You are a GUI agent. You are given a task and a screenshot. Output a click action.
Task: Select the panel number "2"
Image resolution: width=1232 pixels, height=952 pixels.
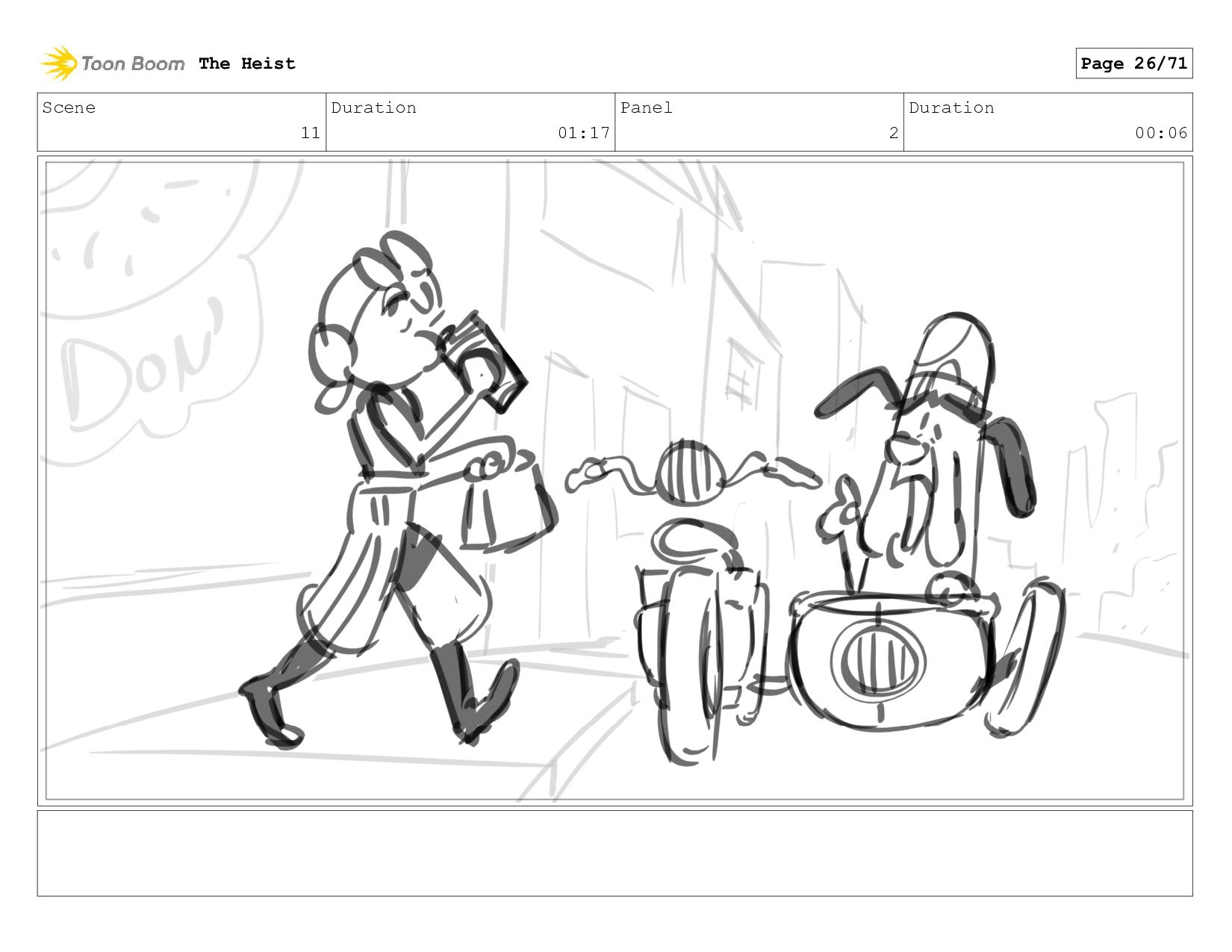893,133
